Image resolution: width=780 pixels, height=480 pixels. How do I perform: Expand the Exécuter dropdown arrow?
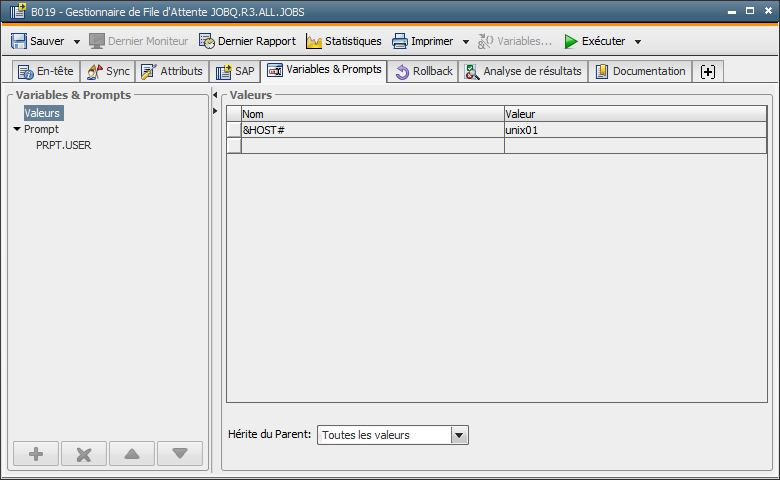[x=638, y=42]
